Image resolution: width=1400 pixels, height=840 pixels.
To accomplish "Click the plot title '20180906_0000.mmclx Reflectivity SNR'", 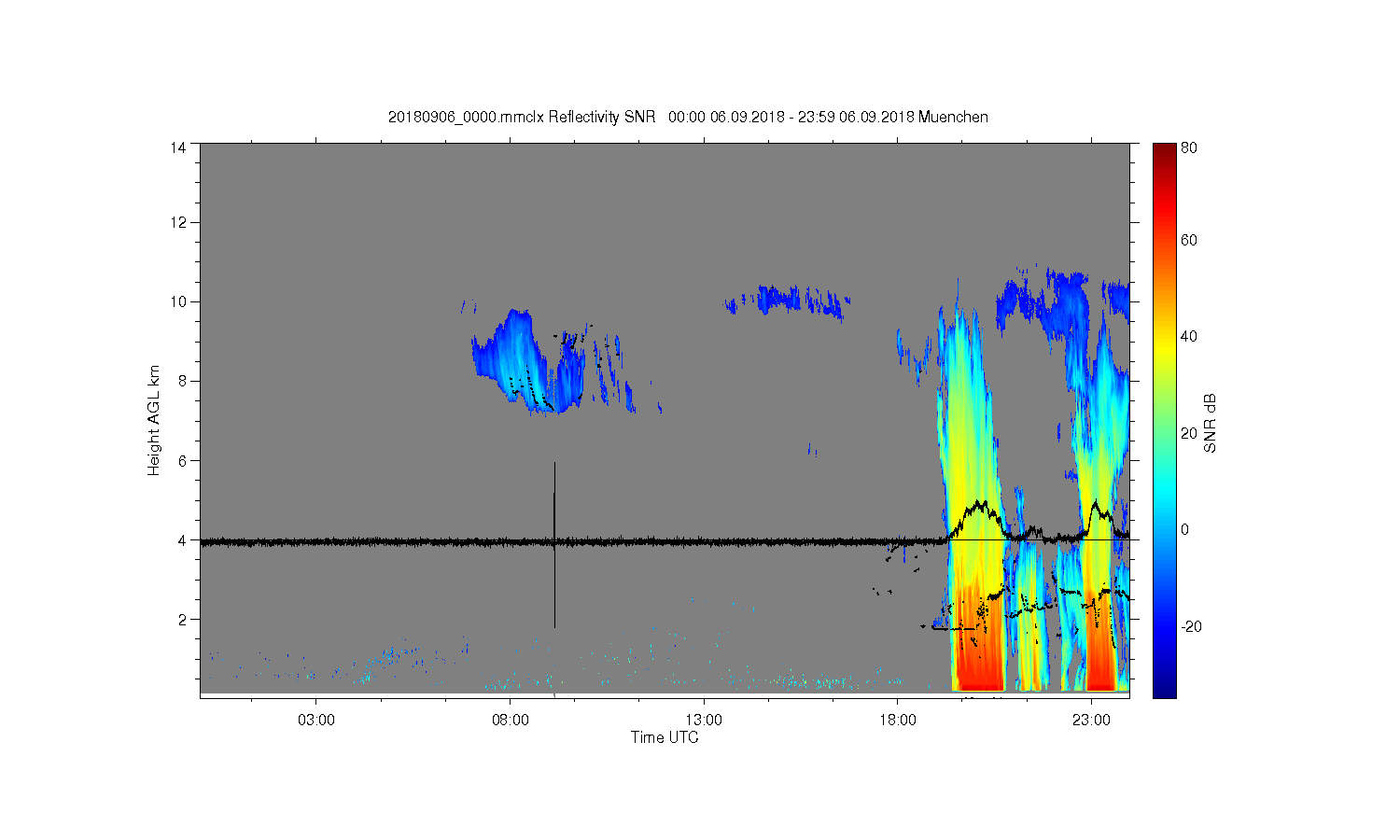I will pos(522,118).
